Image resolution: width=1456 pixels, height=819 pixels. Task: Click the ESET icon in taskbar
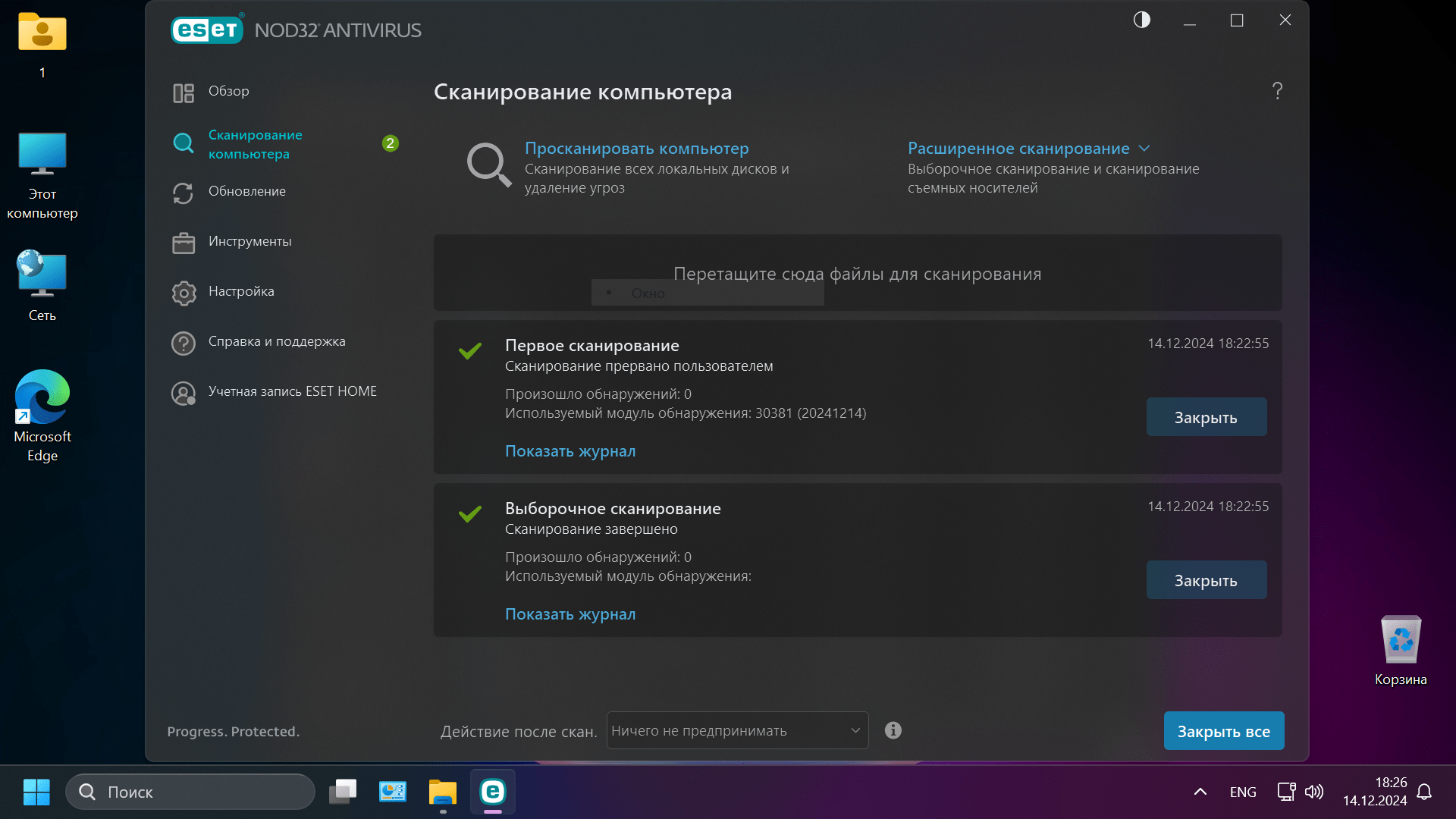tap(493, 792)
